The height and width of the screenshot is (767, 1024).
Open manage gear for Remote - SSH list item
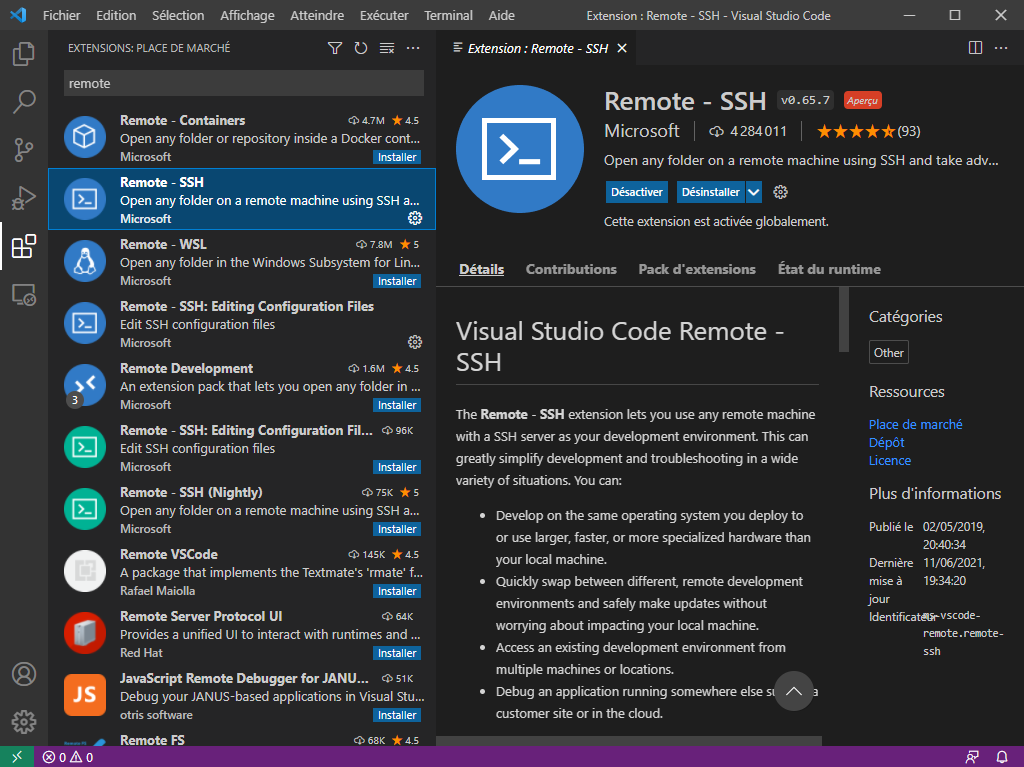click(x=415, y=218)
